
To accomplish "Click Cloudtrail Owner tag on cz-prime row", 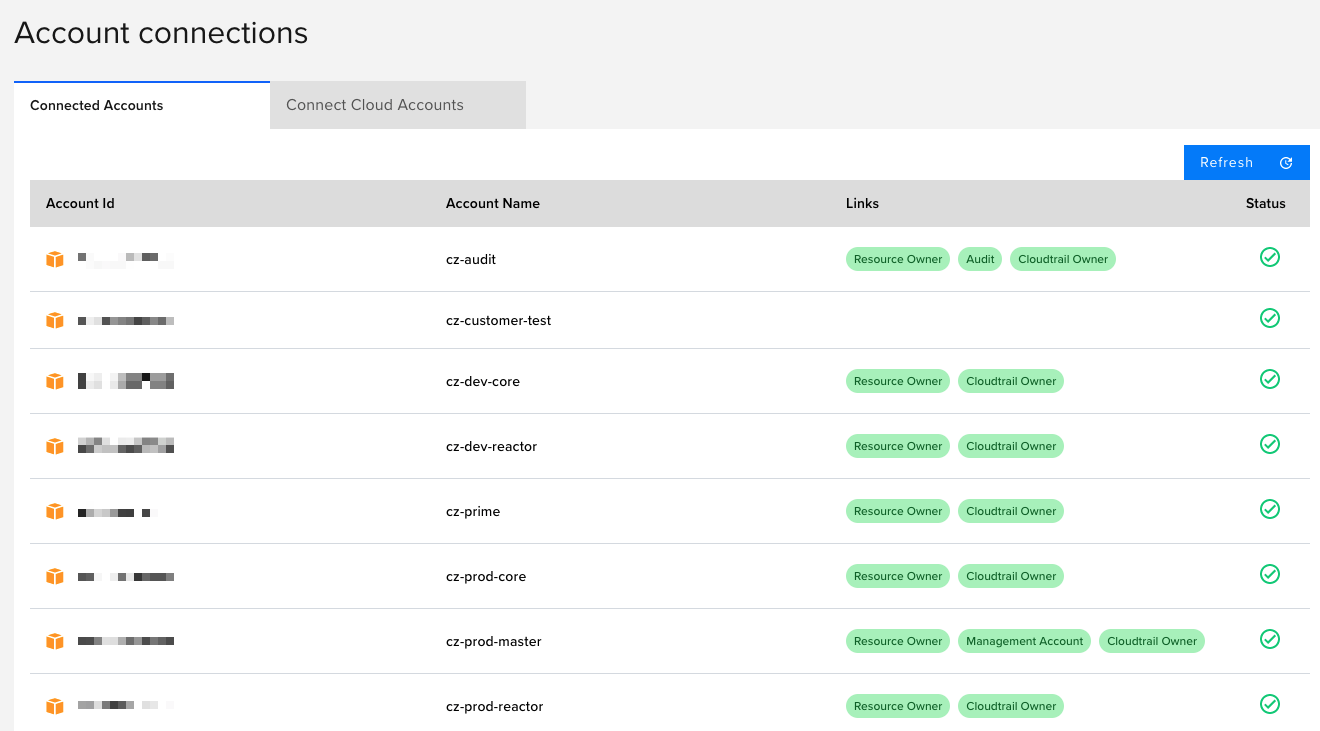I will 1011,511.
